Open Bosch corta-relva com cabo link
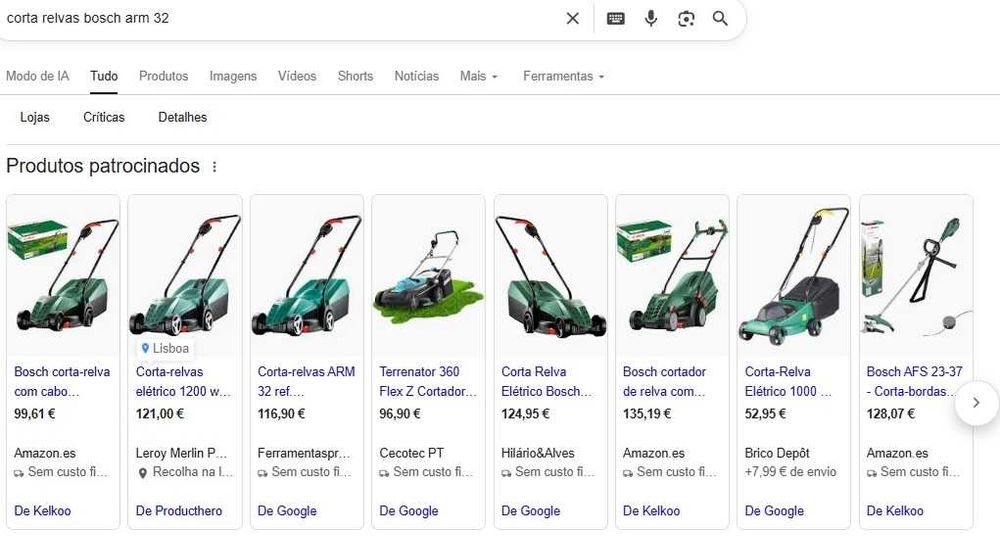 (62, 381)
